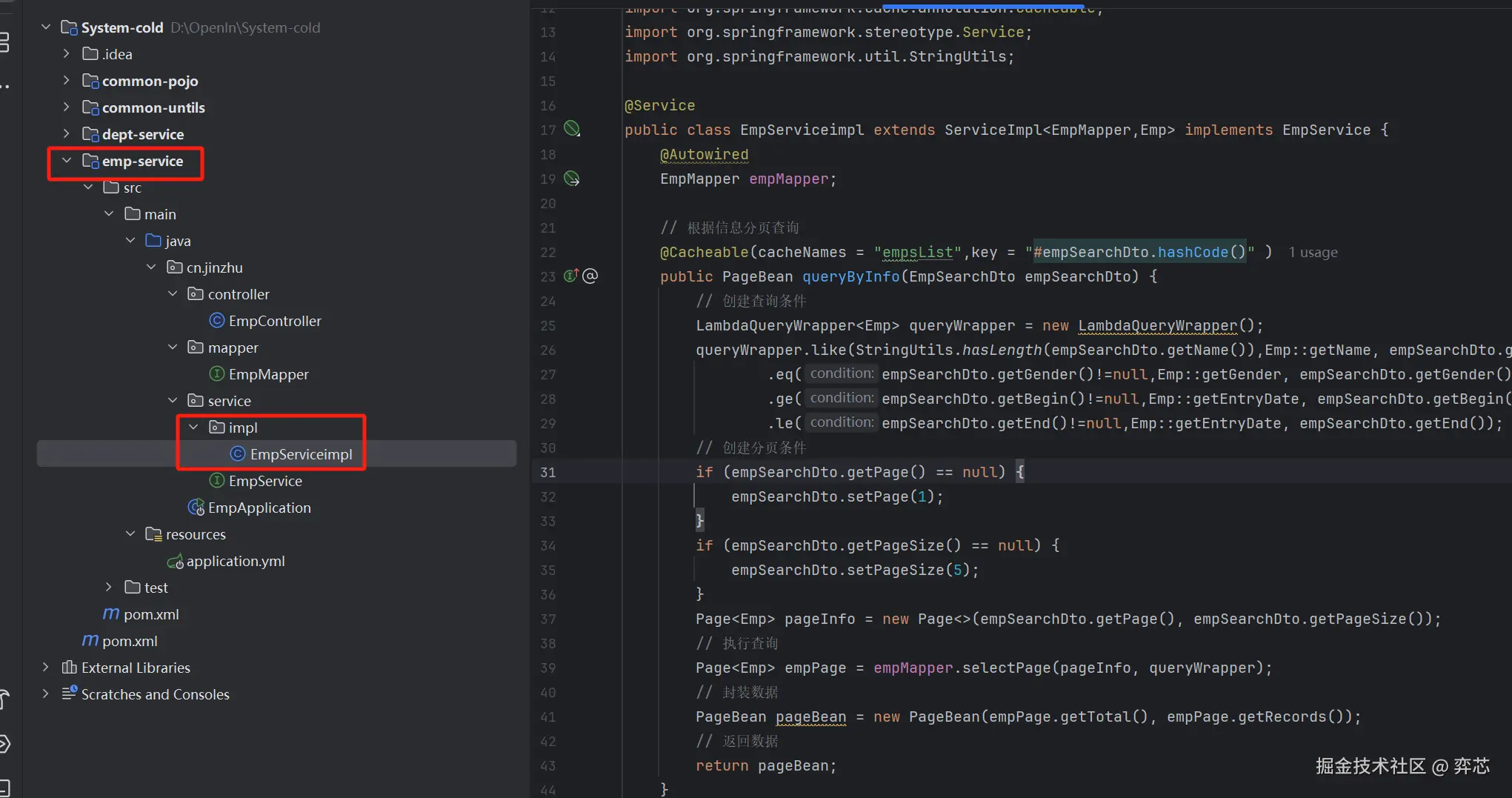Image resolution: width=1512 pixels, height=798 pixels.
Task: Select the emp-service module folder icon
Action: (90, 161)
